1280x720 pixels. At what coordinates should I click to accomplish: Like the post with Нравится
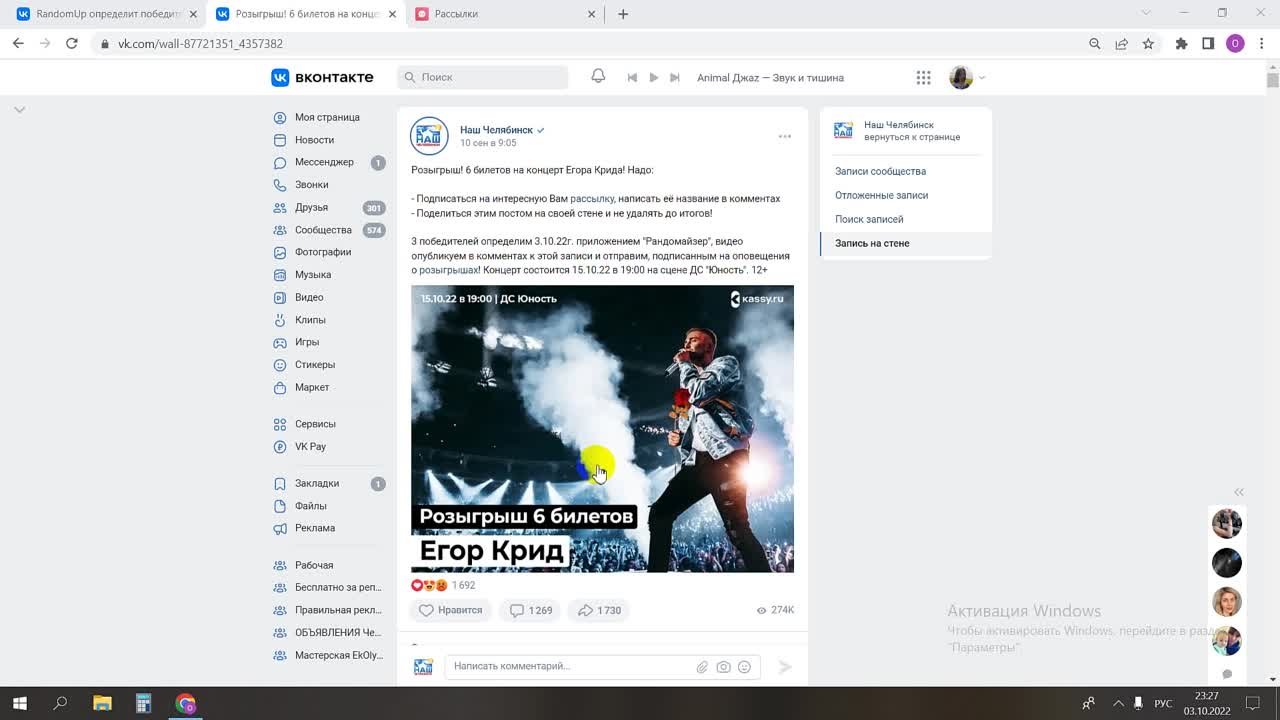tap(451, 610)
